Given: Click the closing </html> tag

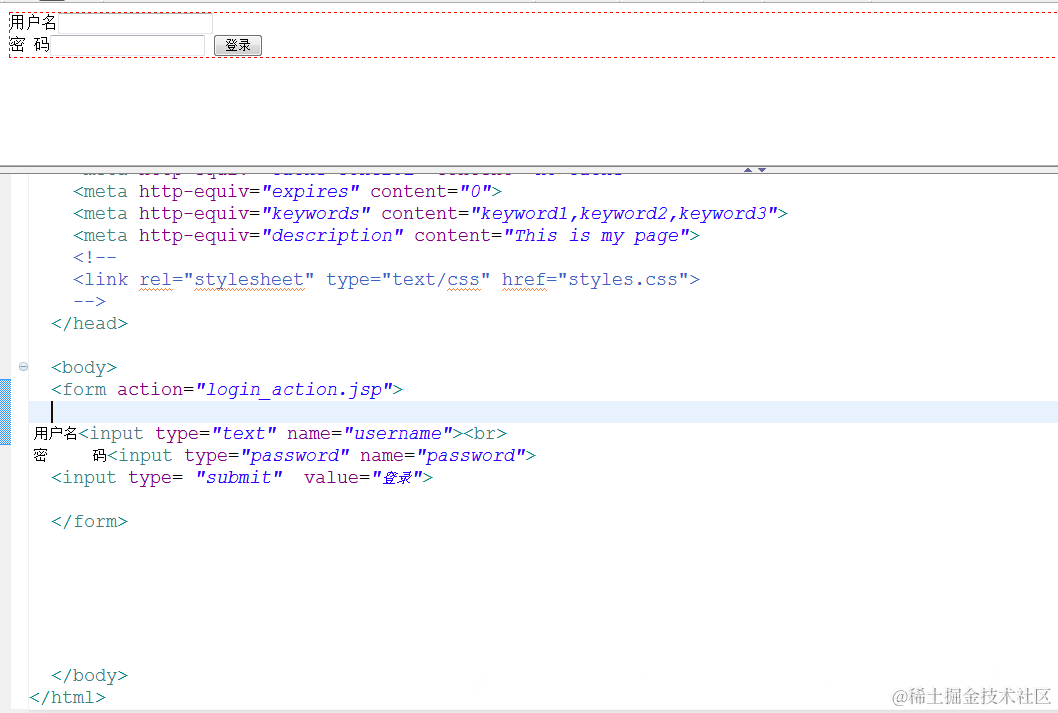Looking at the screenshot, I should pyautogui.click(x=67, y=697).
